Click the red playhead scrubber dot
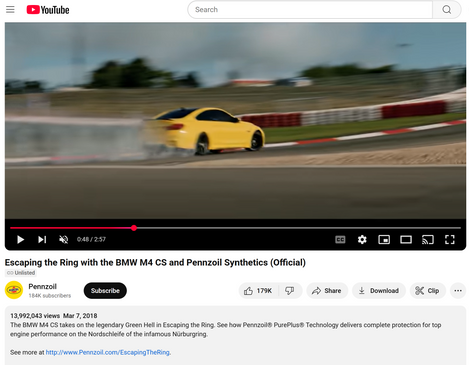 pyautogui.click(x=134, y=228)
